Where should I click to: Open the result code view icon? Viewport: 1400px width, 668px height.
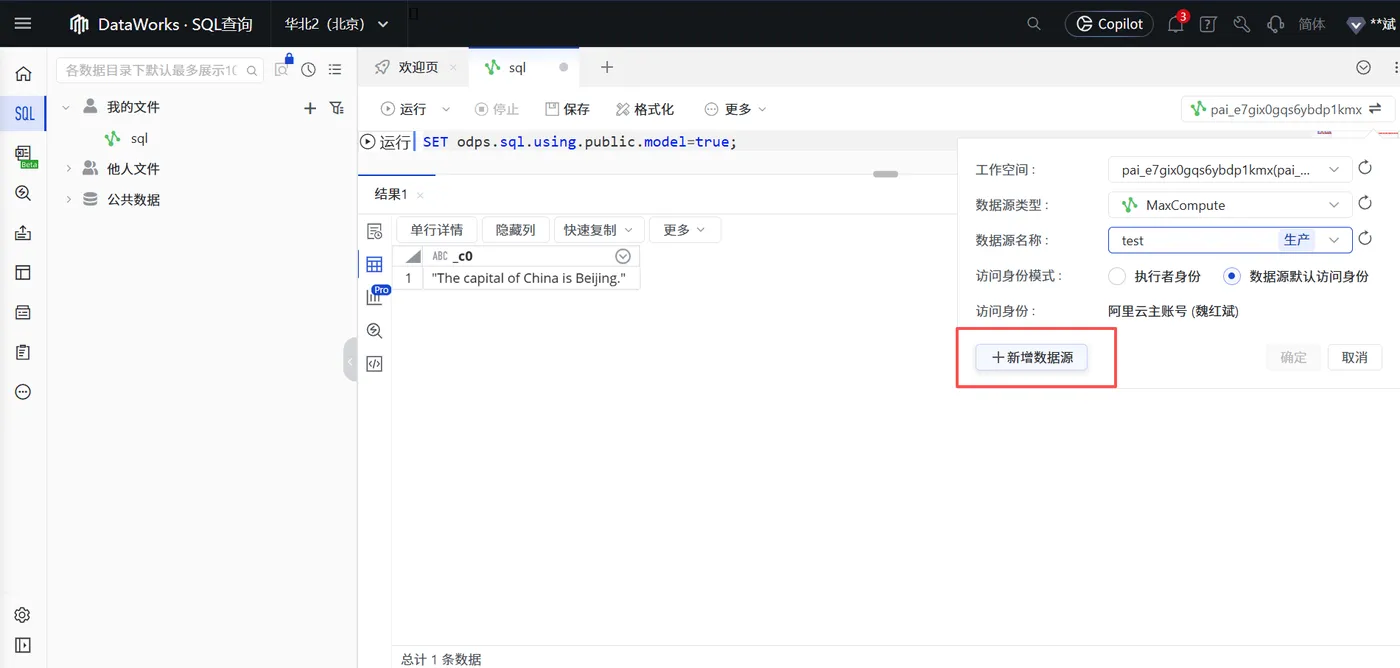(374, 363)
